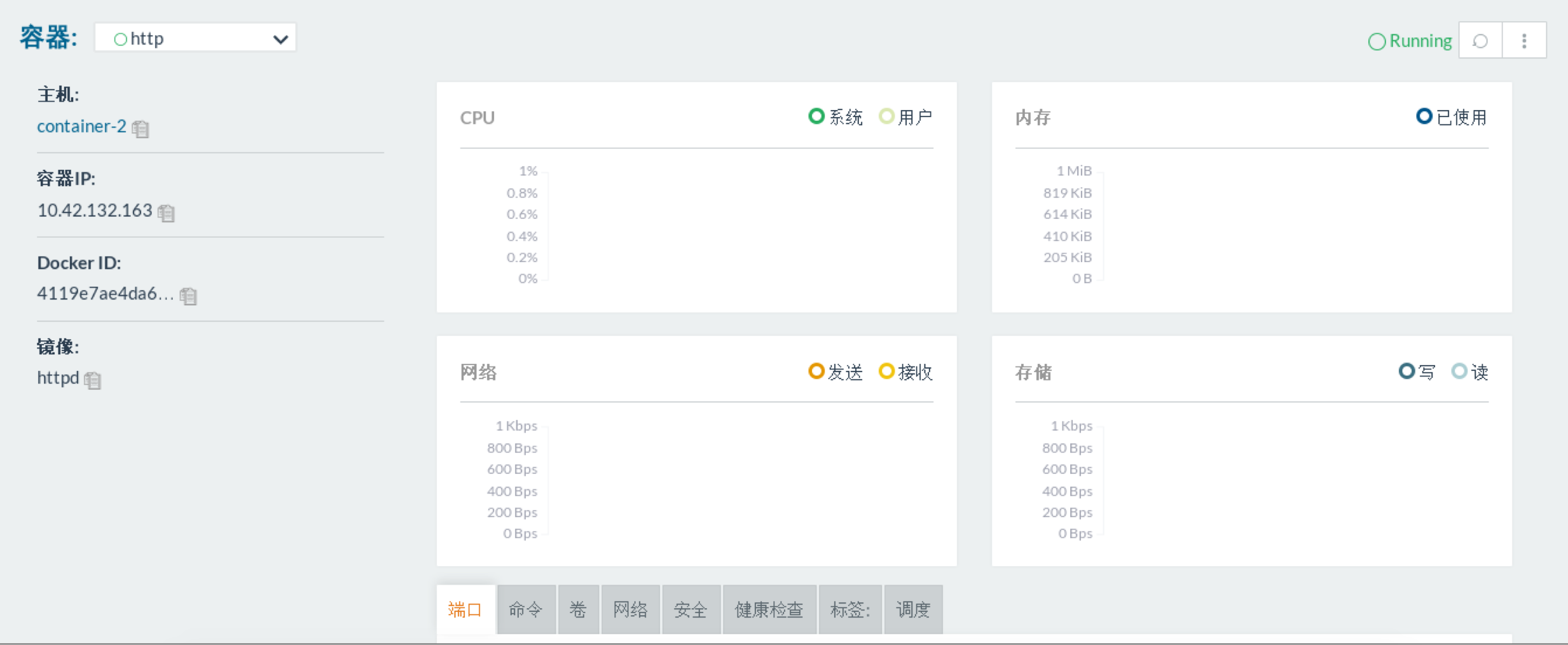
Task: Copy the httpd image name
Action: (93, 380)
